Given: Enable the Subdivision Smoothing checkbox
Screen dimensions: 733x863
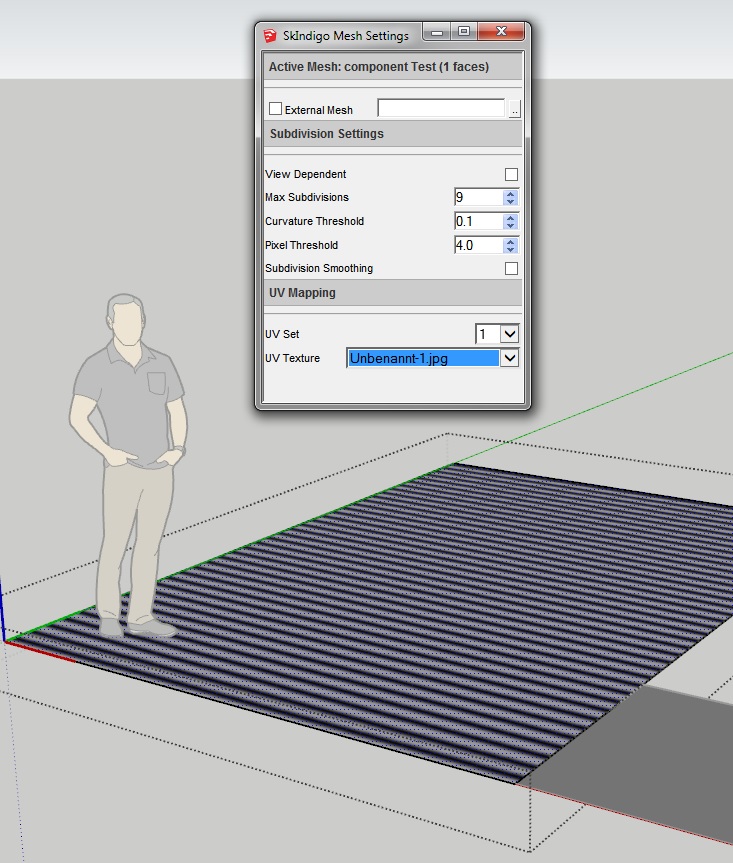Looking at the screenshot, I should pyautogui.click(x=511, y=268).
